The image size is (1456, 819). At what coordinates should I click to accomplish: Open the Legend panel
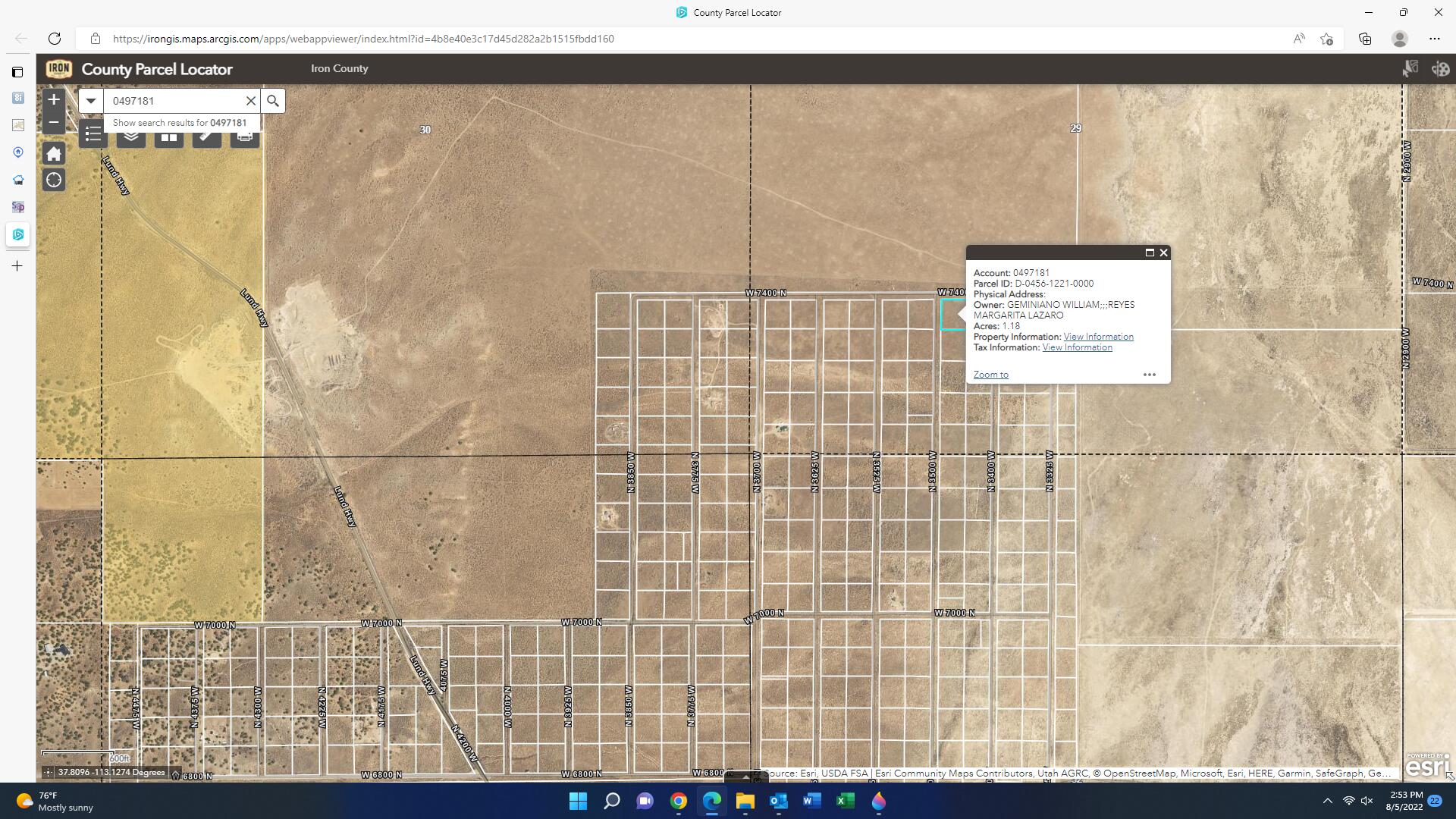93,134
